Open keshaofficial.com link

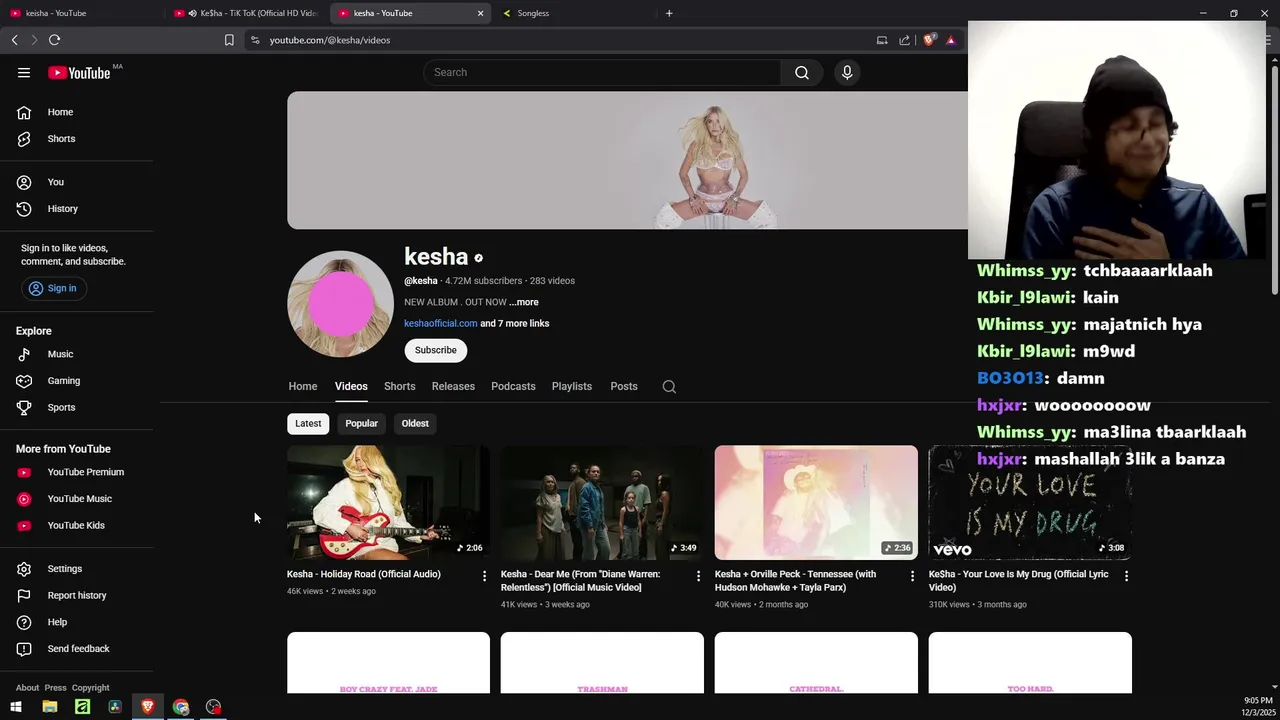click(440, 323)
